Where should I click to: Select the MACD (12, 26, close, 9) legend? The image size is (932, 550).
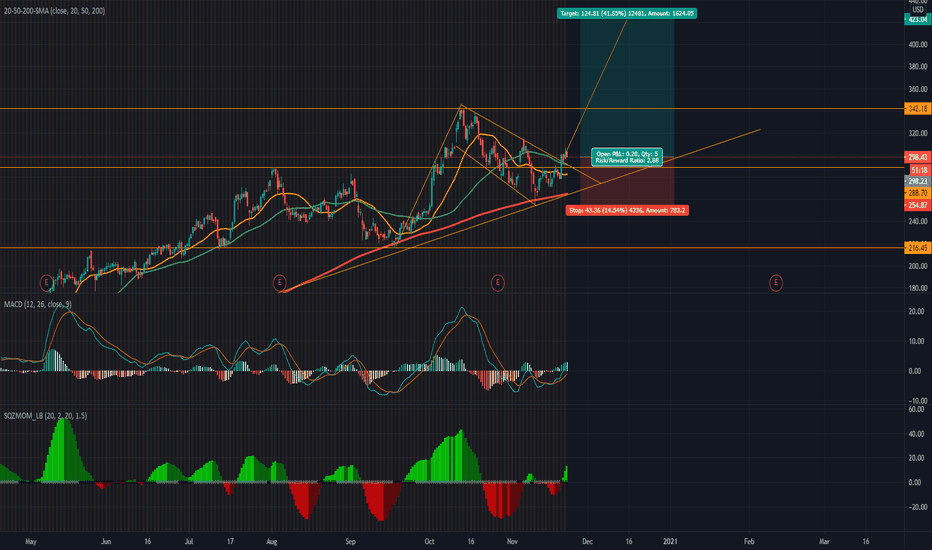[x=37, y=304]
